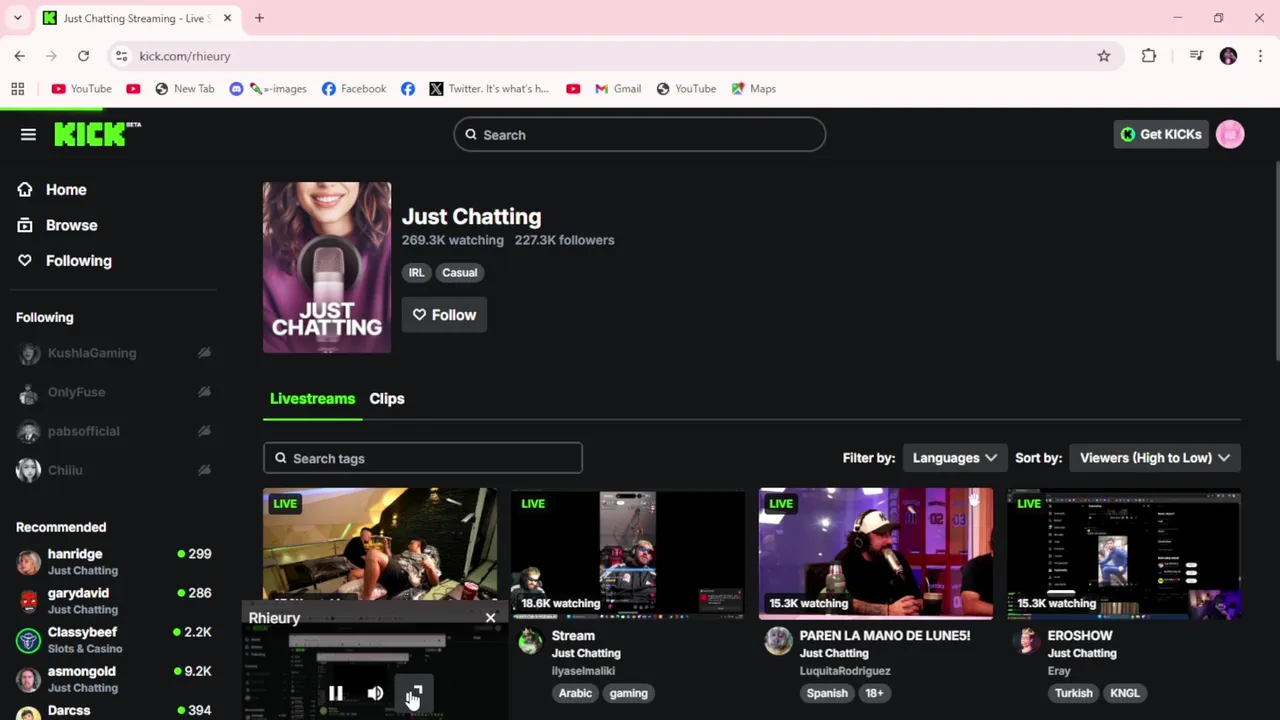Screen dimensions: 1280x720
Task: Open the New Tab bookmark
Action: [185, 89]
